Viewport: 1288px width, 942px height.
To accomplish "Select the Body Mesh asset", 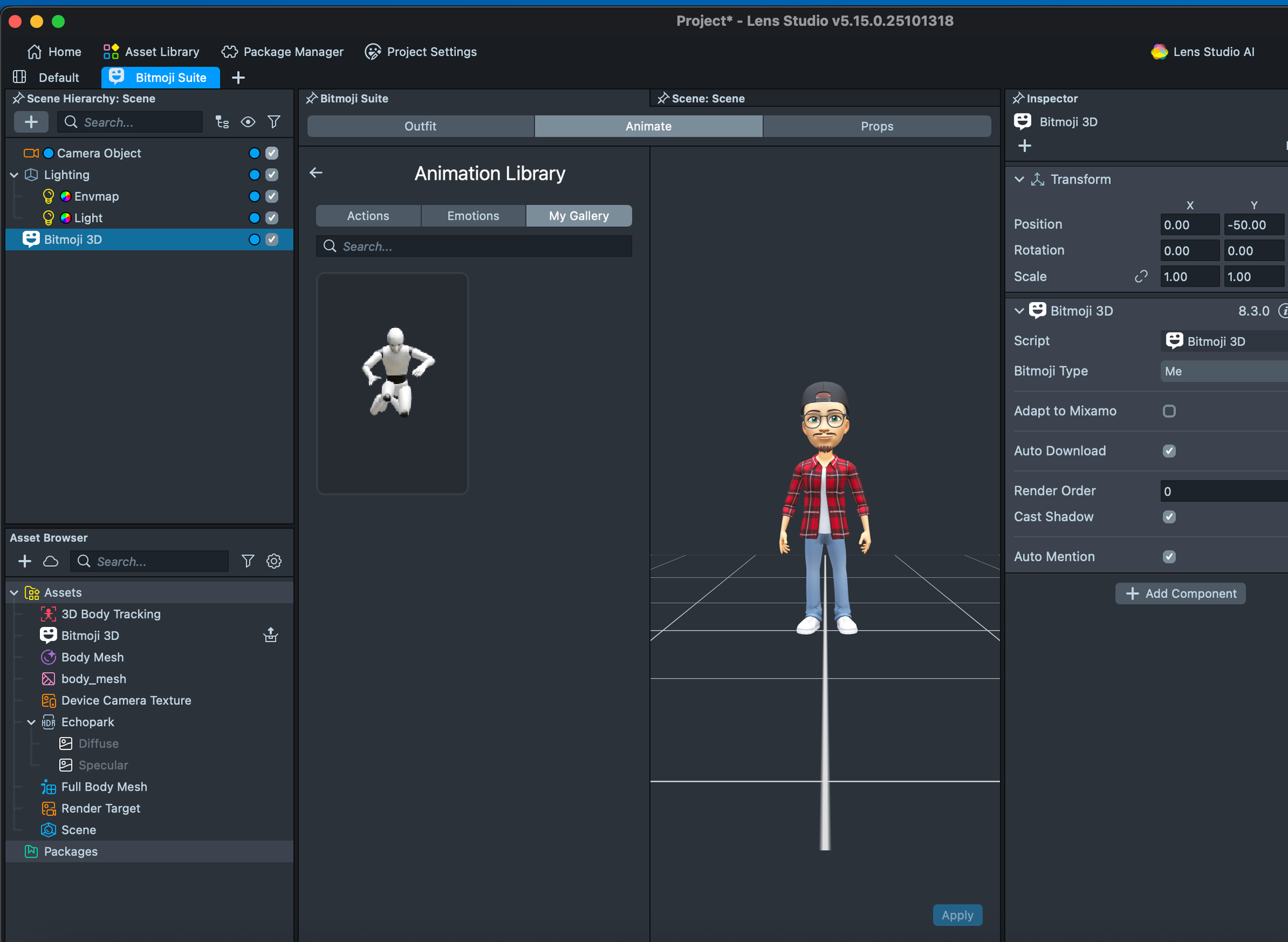I will (92, 657).
